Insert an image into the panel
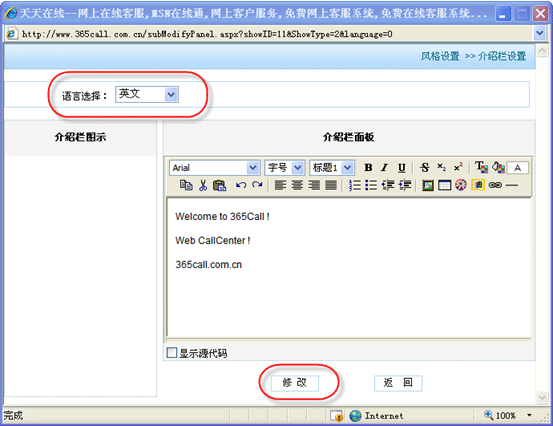Screen dimensions: 553x426 pos(428,185)
